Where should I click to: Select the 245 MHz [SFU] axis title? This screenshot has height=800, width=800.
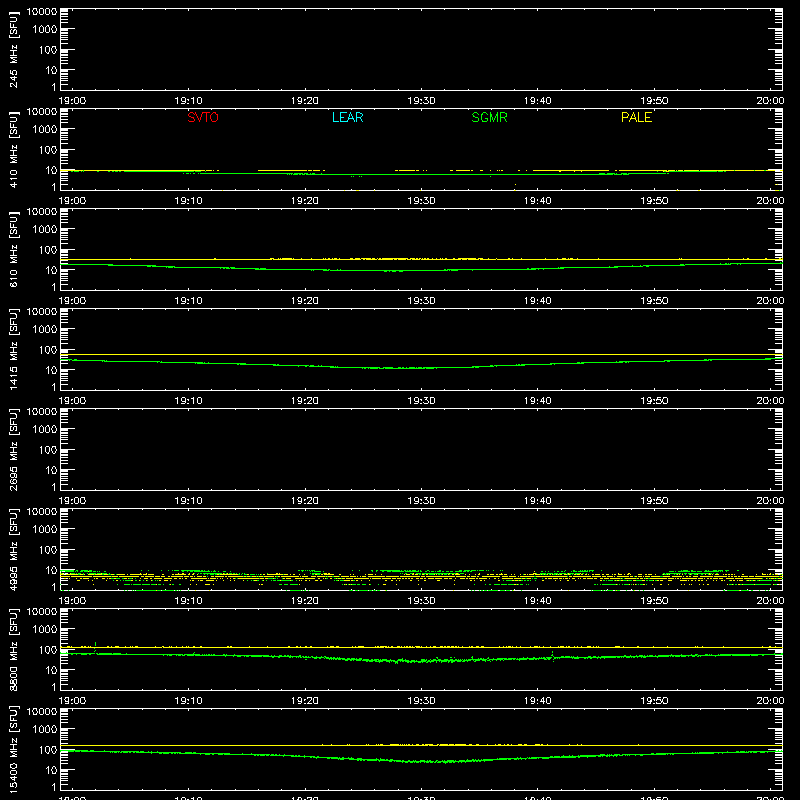(13, 50)
